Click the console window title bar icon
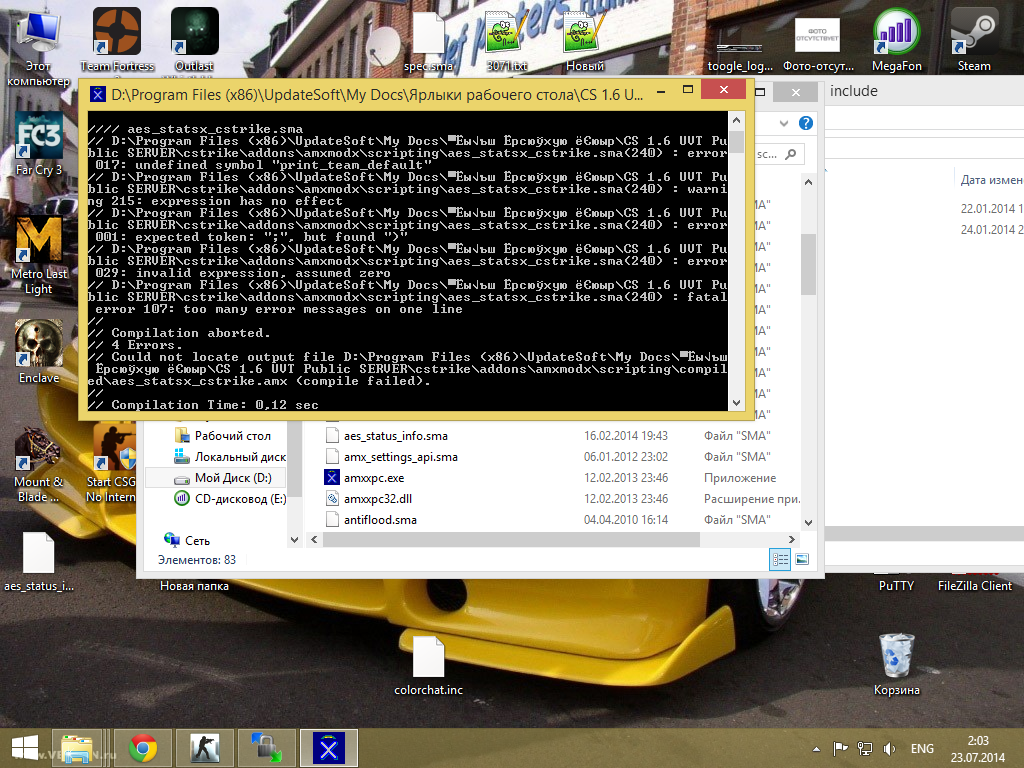The width and height of the screenshot is (1024, 768). tap(97, 95)
